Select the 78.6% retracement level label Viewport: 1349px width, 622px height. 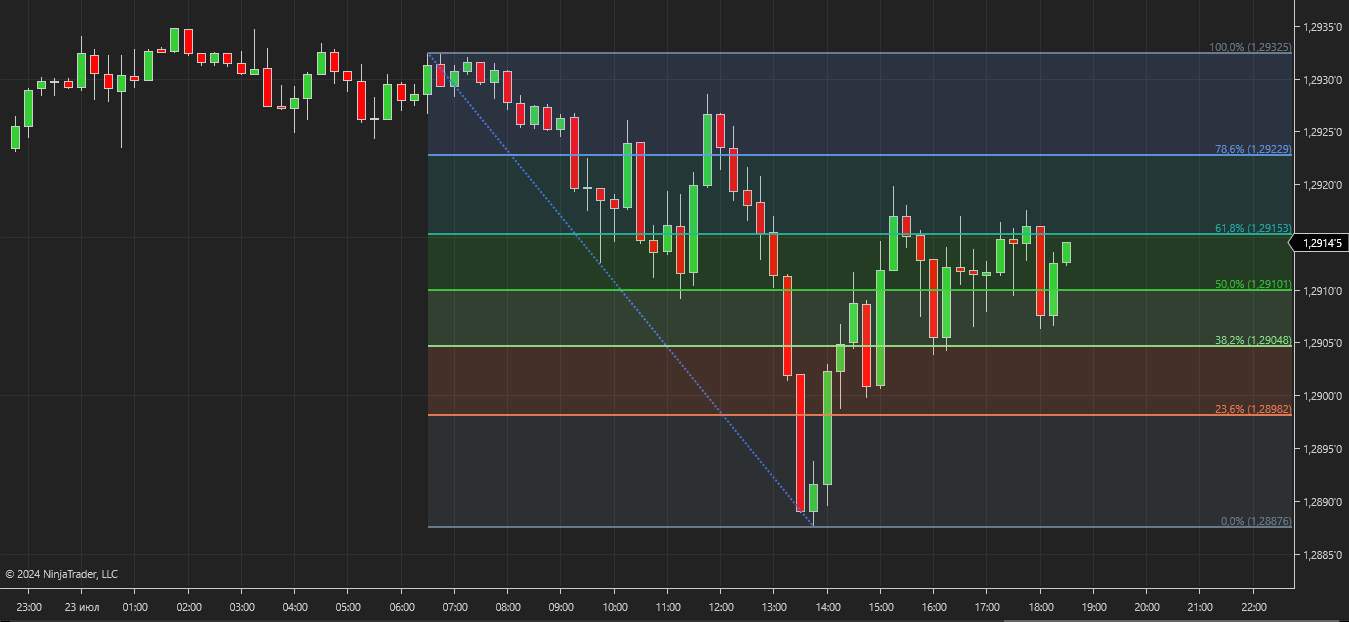point(1252,149)
